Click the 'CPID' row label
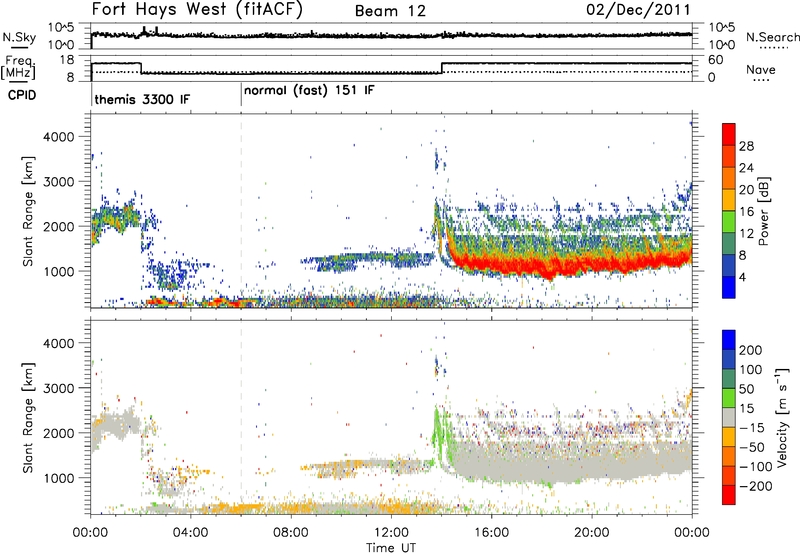 click(x=22, y=95)
